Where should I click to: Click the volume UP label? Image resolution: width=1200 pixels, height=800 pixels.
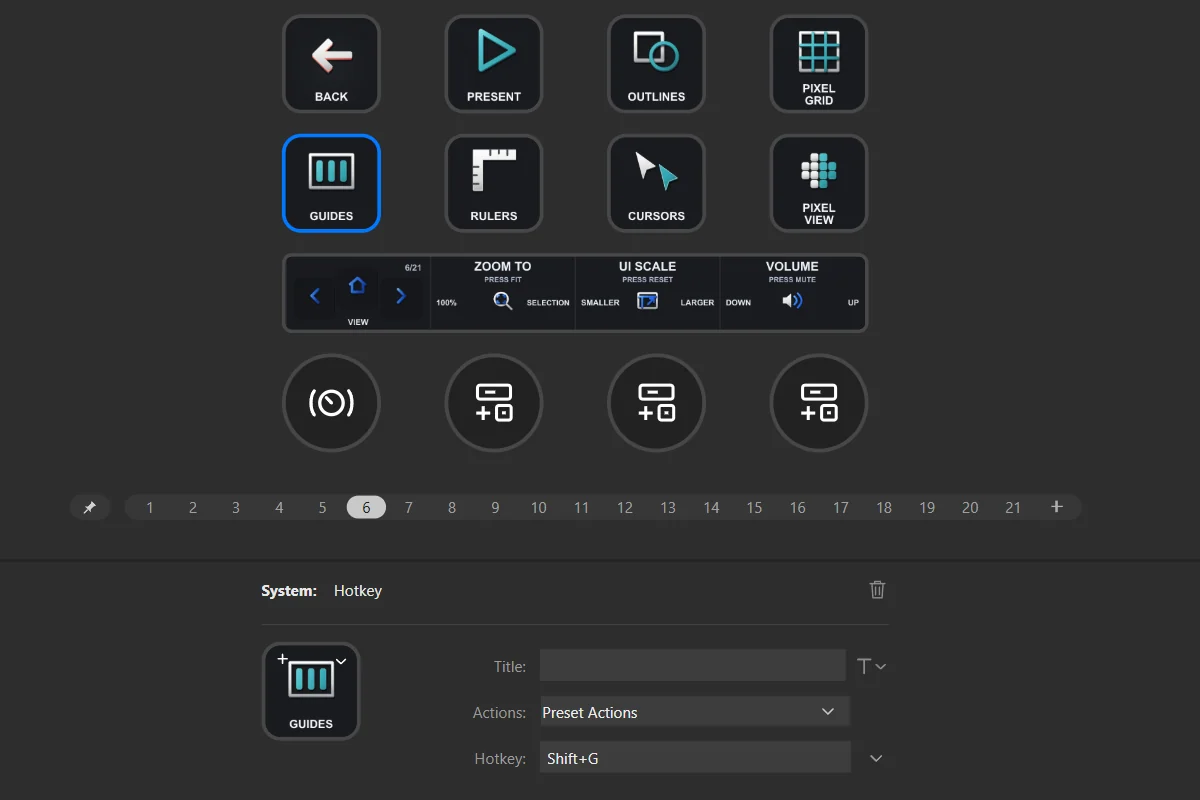coord(853,302)
